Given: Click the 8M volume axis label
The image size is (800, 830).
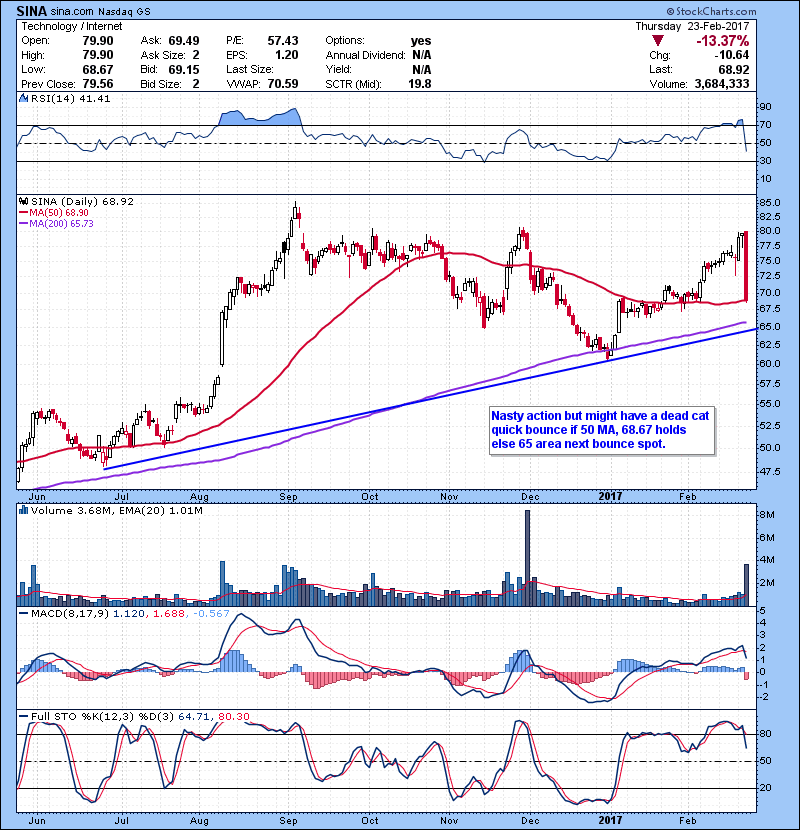Looking at the screenshot, I should (767, 515).
